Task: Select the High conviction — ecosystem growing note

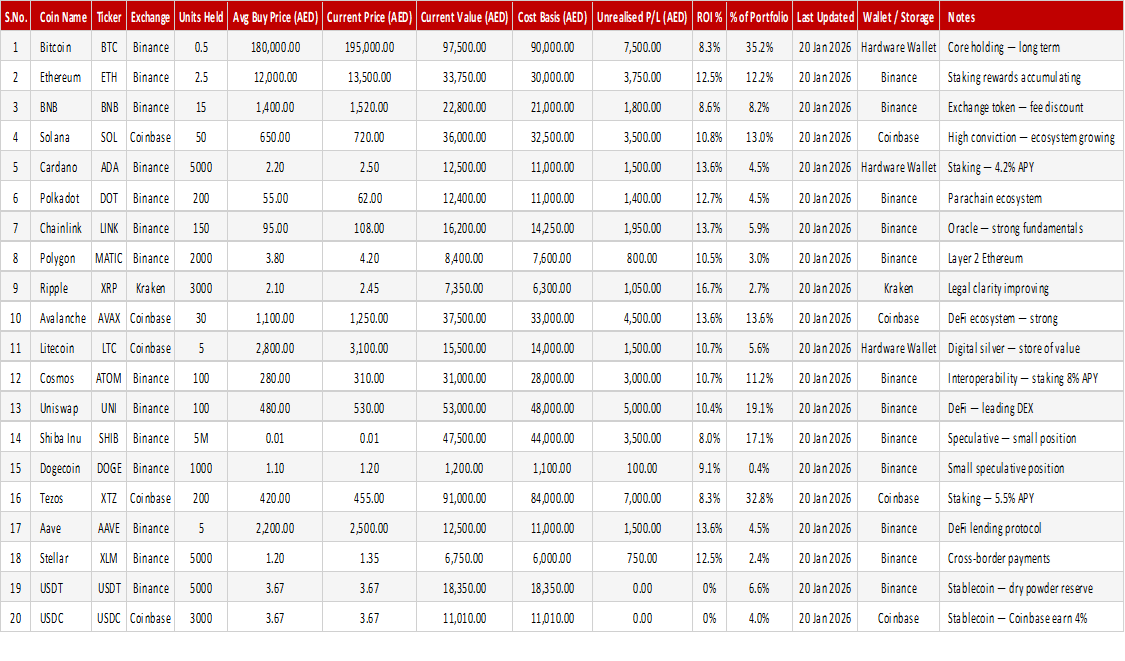Action: [x=1031, y=137]
